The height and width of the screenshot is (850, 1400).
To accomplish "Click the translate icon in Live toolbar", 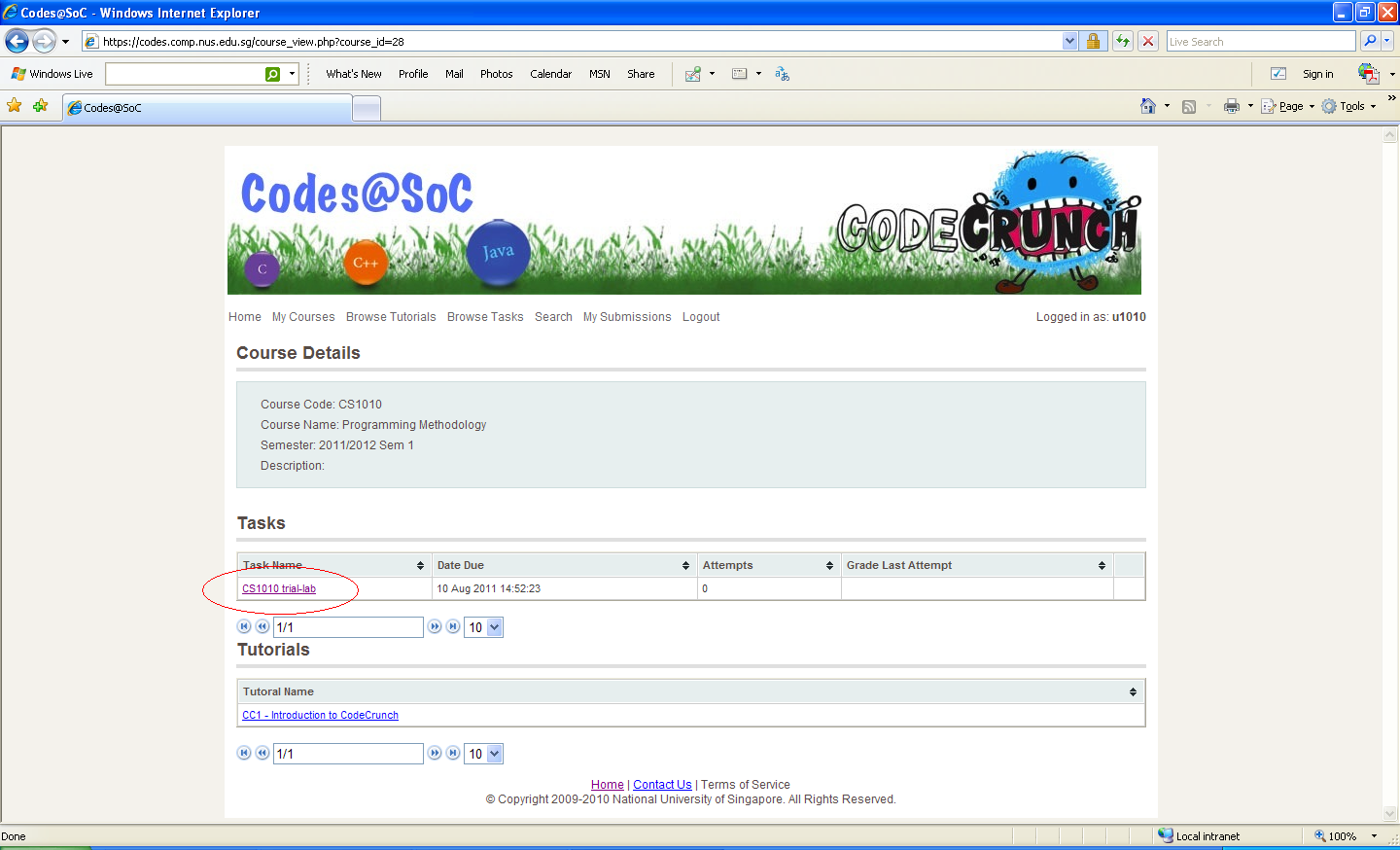I will tap(782, 74).
